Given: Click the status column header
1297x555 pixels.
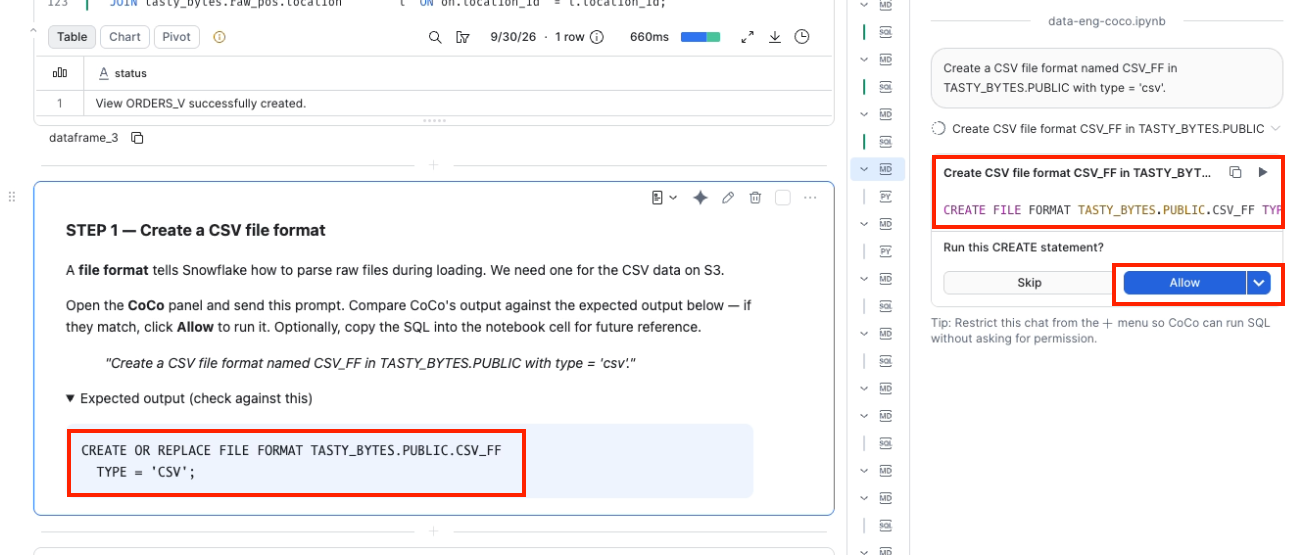Looking at the screenshot, I should (x=130, y=73).
